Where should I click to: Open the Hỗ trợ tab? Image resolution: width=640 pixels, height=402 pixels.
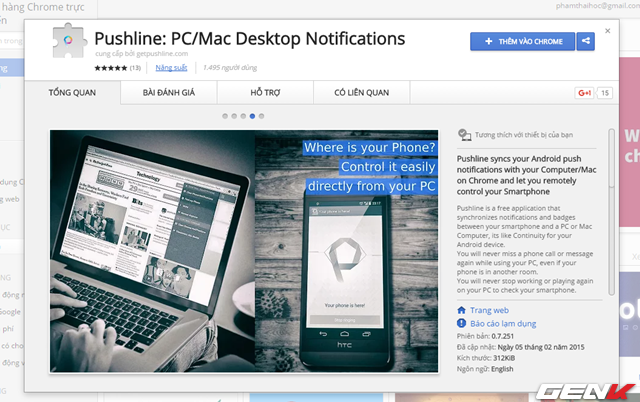tap(265, 93)
